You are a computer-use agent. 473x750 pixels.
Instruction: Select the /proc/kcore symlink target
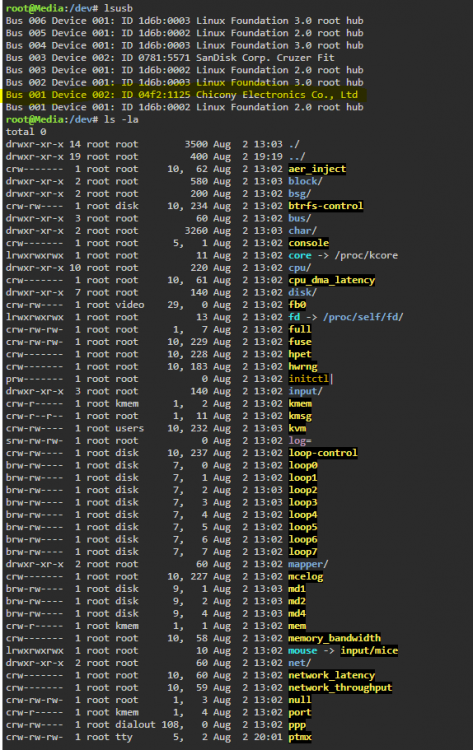366,255
